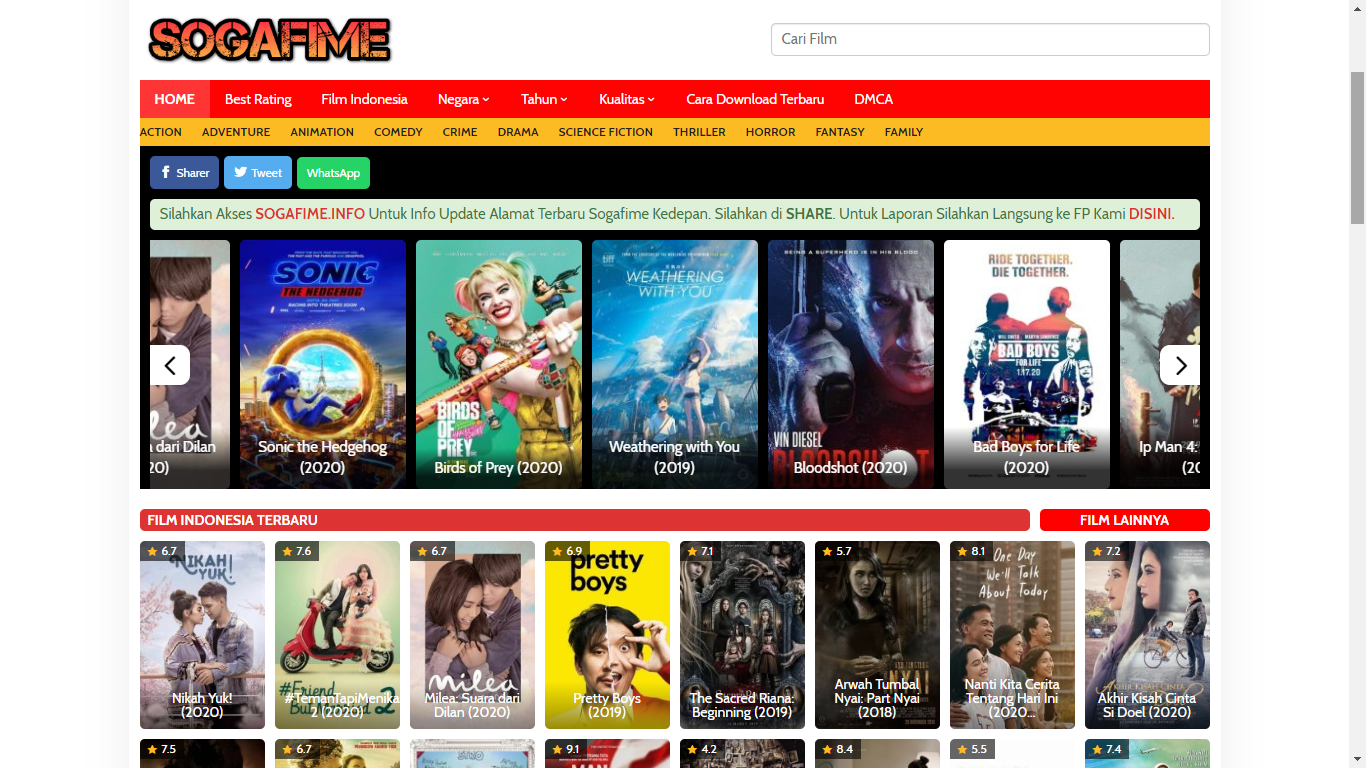Share with the Twitter Tweet button

pyautogui.click(x=258, y=173)
